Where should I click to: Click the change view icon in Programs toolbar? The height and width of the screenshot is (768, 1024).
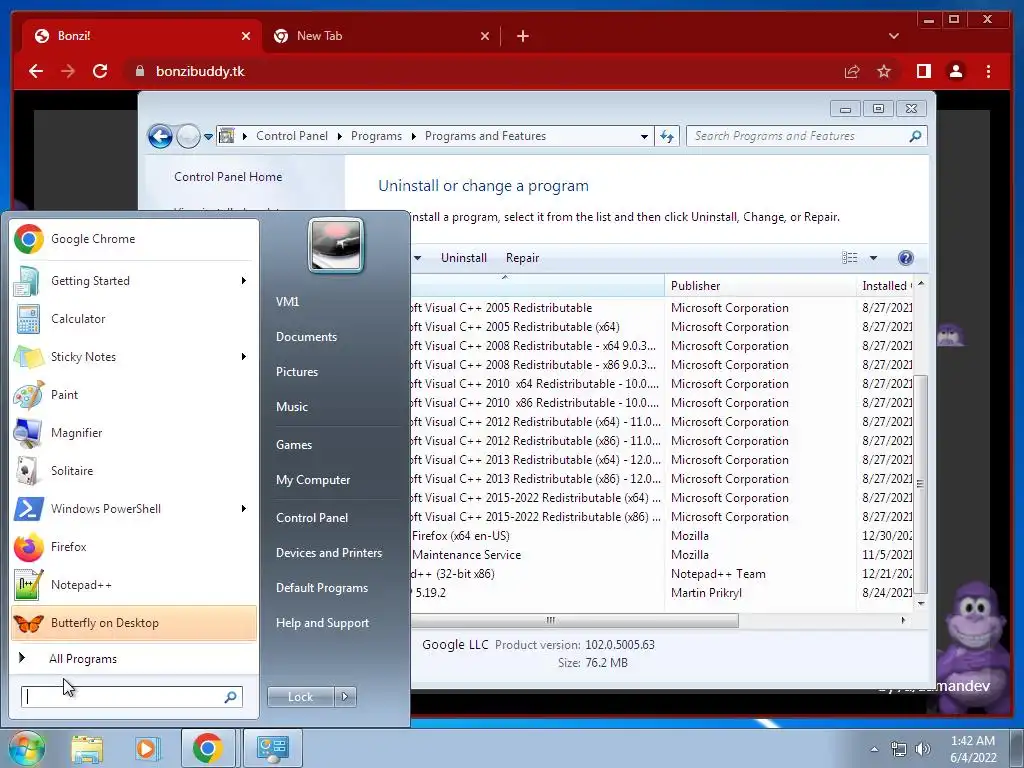[850, 258]
